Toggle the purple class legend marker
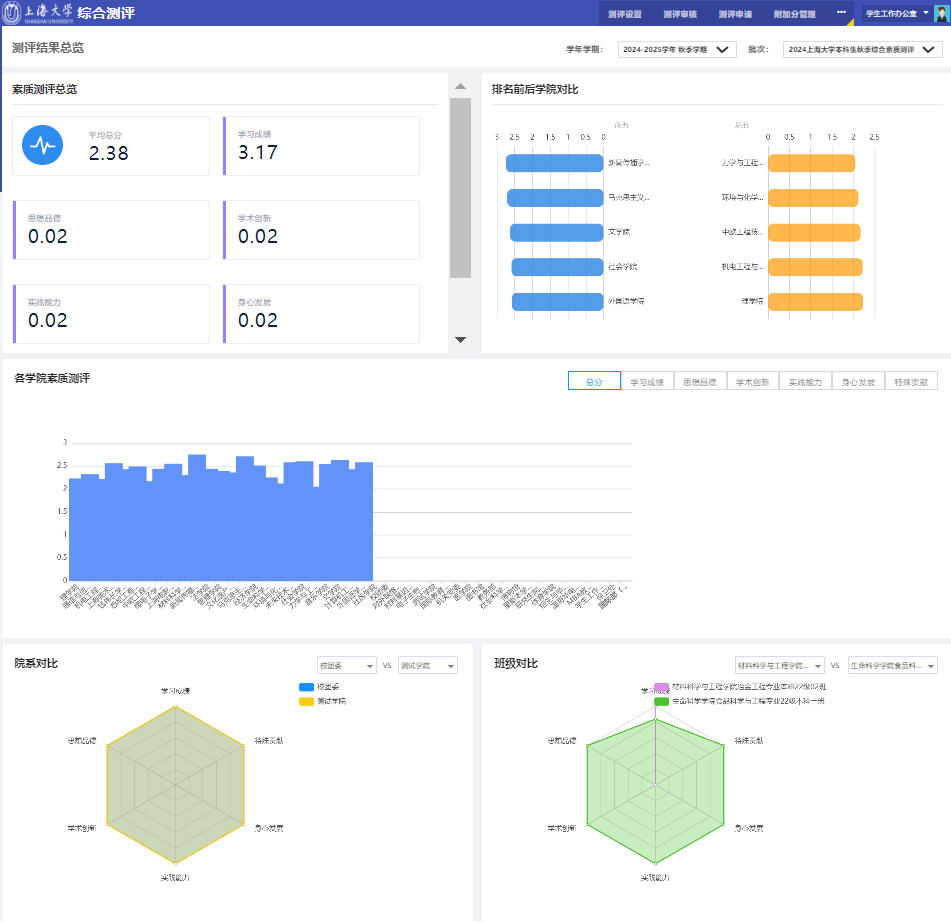Screen dimensions: 951x922 [661, 687]
